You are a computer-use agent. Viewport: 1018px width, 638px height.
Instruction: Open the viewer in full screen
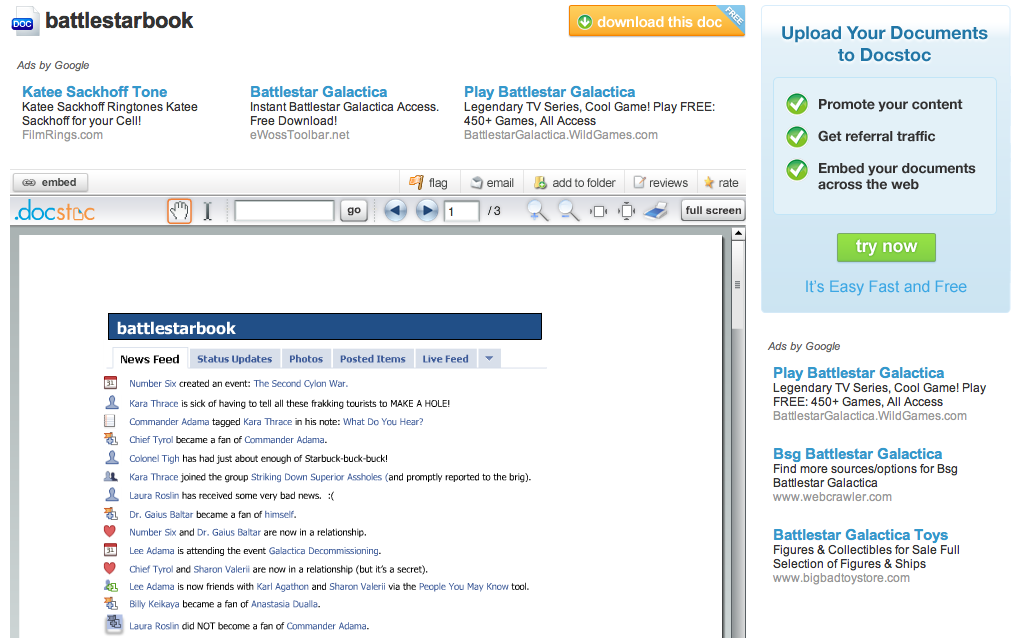pyautogui.click(x=713, y=210)
